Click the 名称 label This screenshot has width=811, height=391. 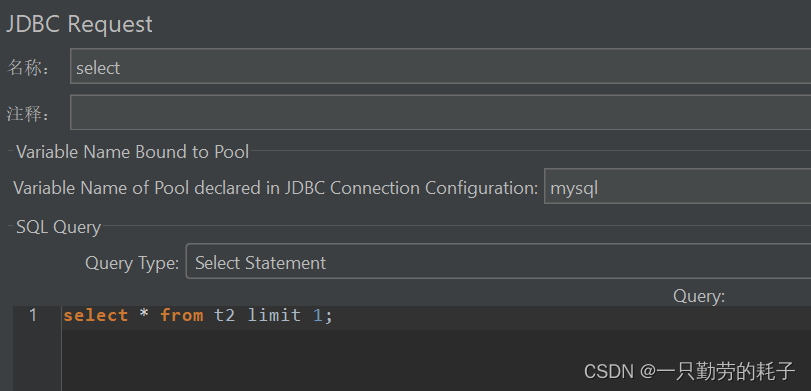(28, 68)
